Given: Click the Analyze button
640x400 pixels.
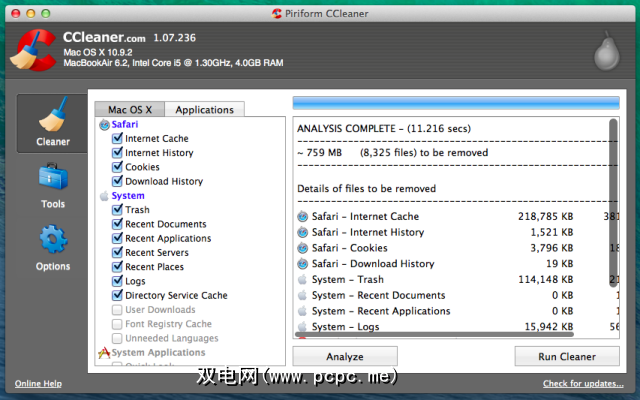Looking at the screenshot, I should click(345, 356).
